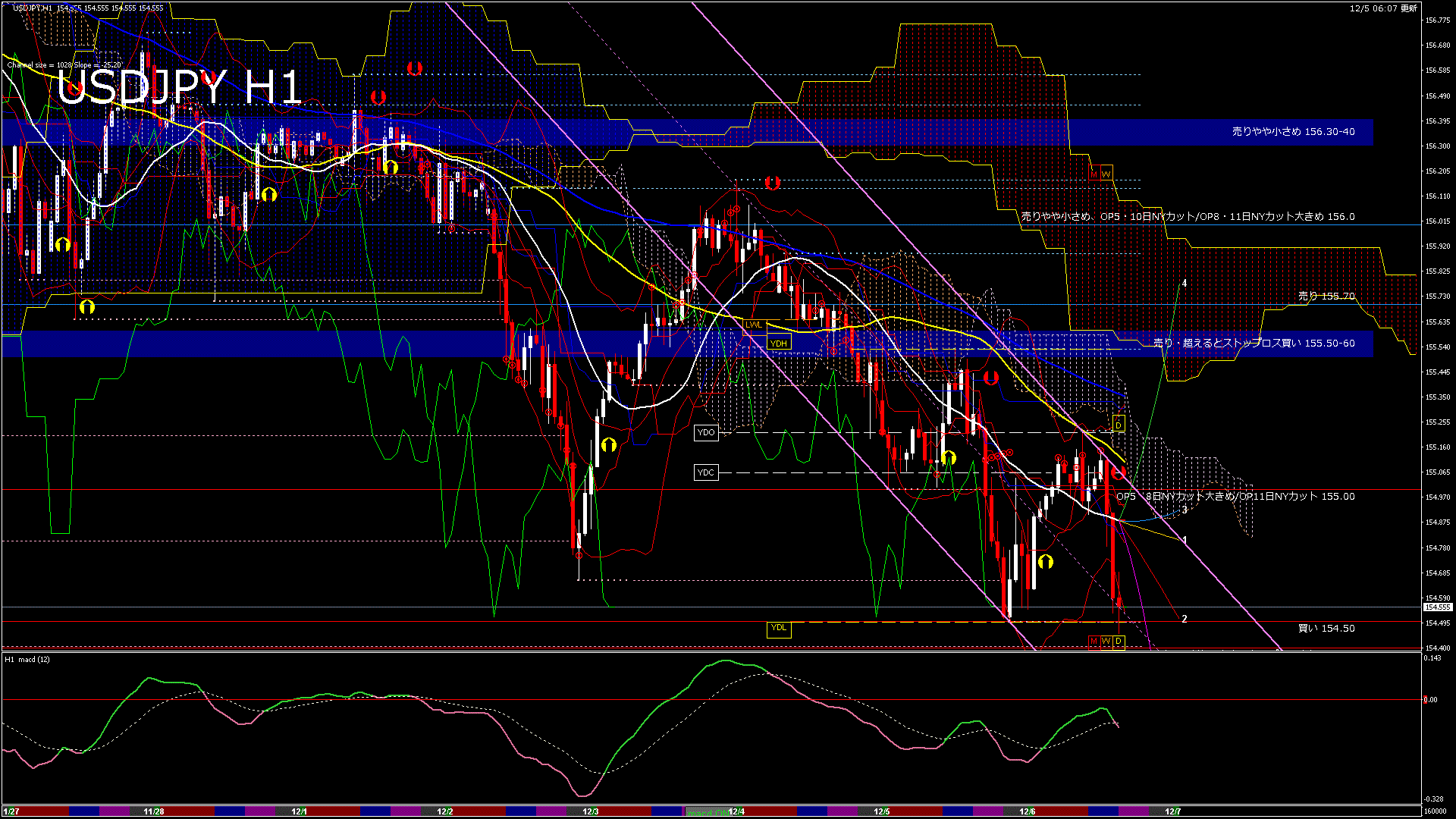The image size is (1456, 819).
Task: Click the H1 macd (12) indicator label
Action: (28, 660)
